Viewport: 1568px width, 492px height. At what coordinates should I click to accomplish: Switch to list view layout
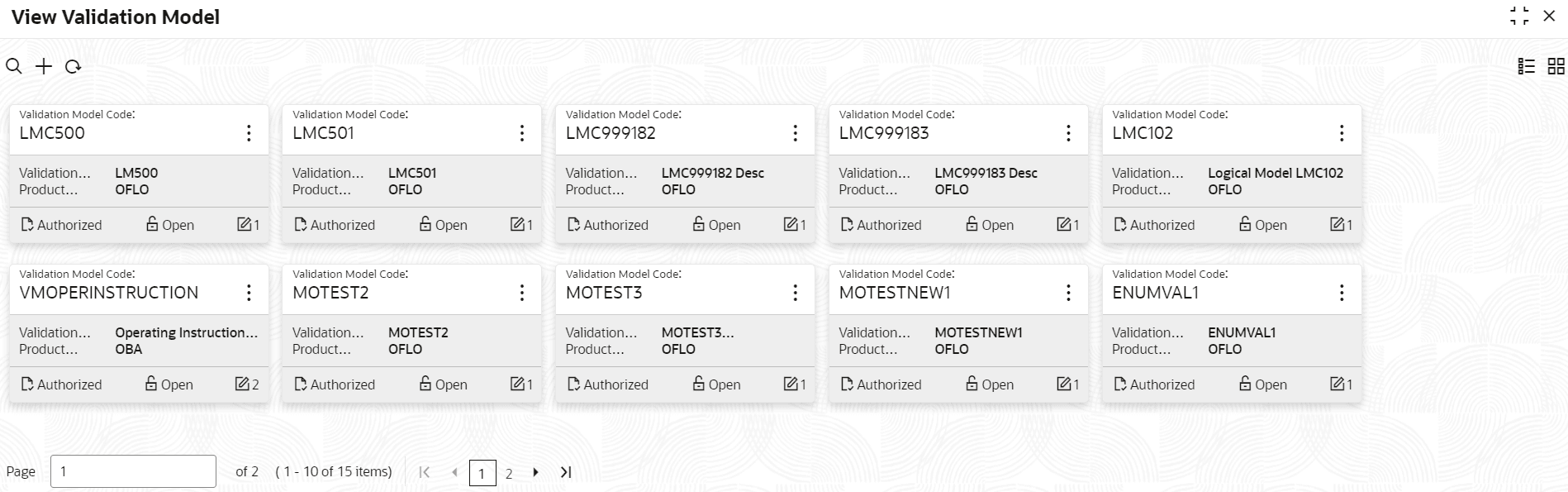click(x=1527, y=66)
